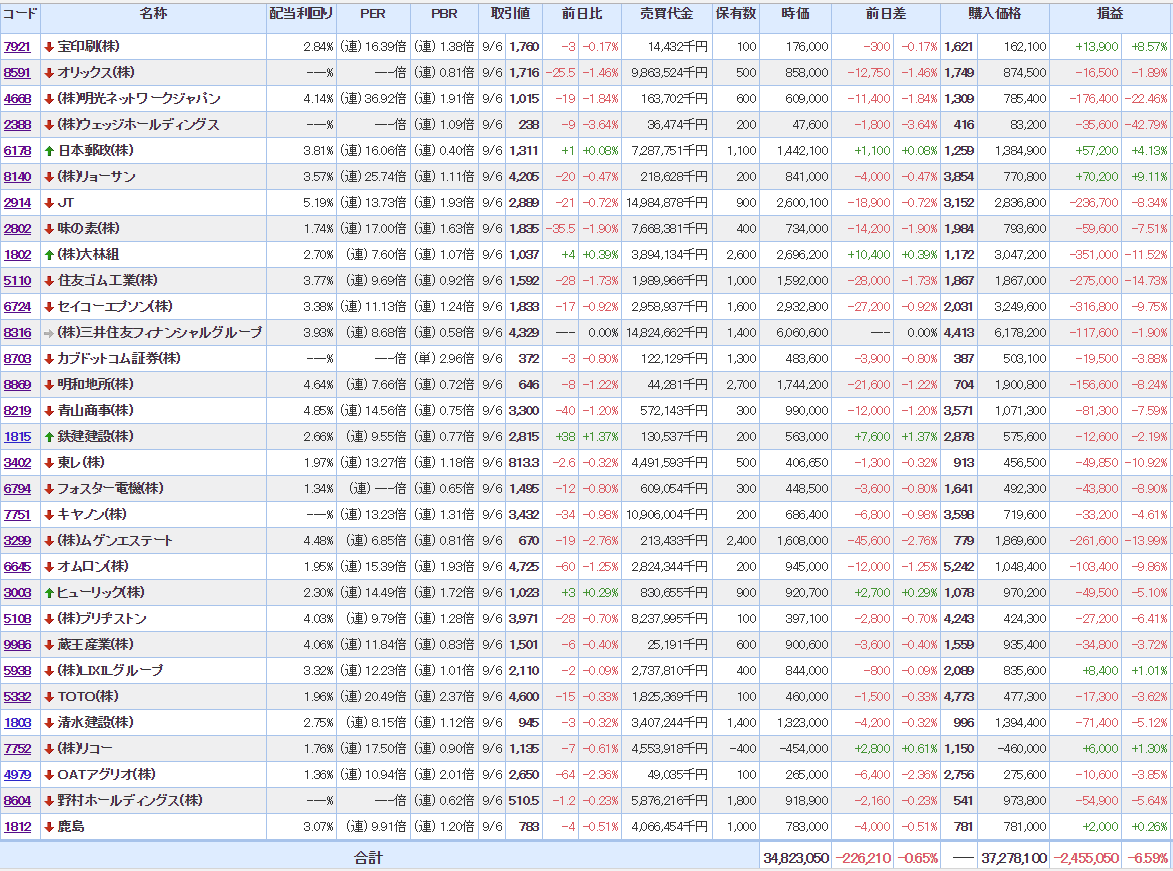Click the red down arrow beside JT
Image resolution: width=1173 pixels, height=871 pixels.
click(x=49, y=203)
